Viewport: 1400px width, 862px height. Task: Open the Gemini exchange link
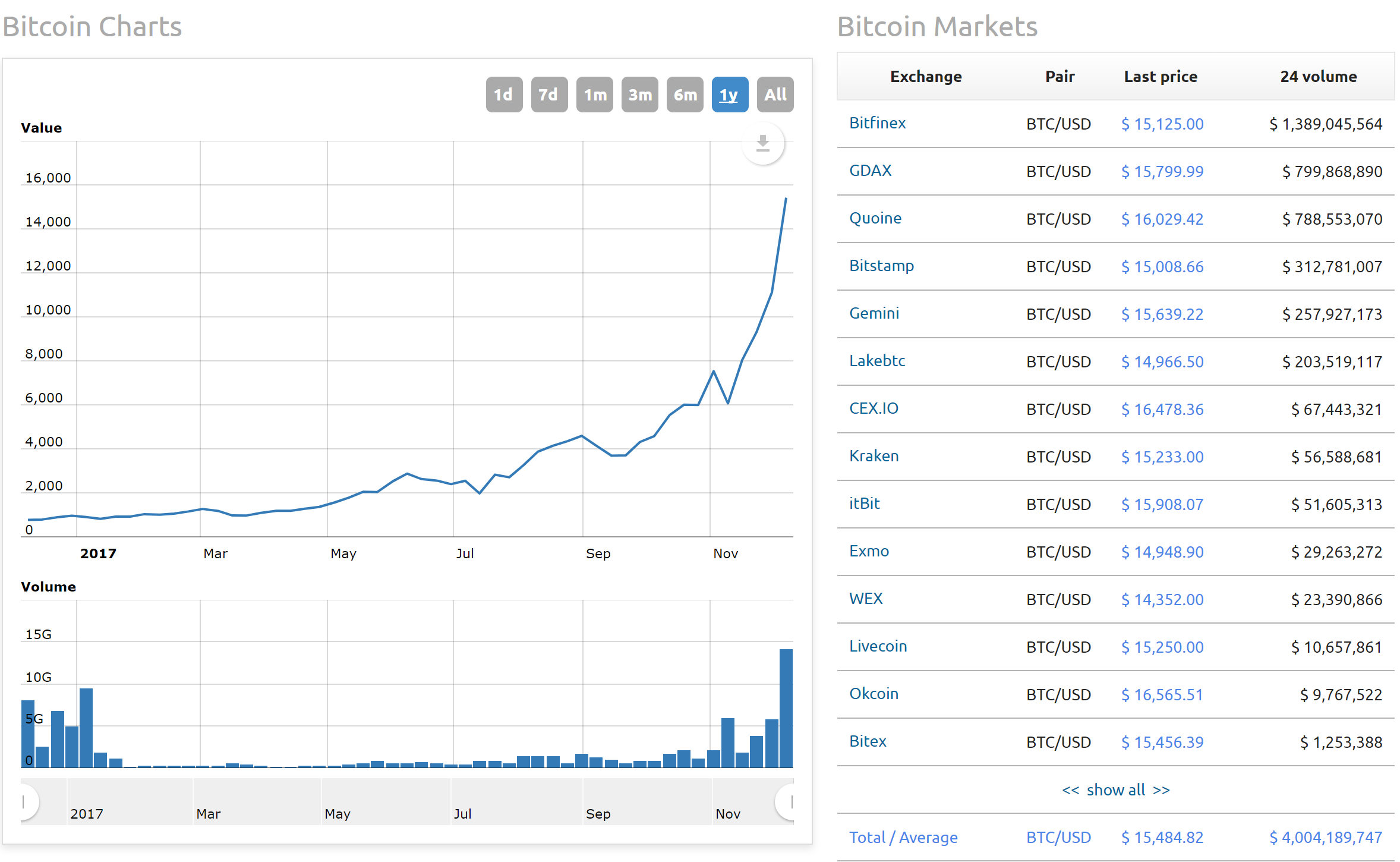874,313
